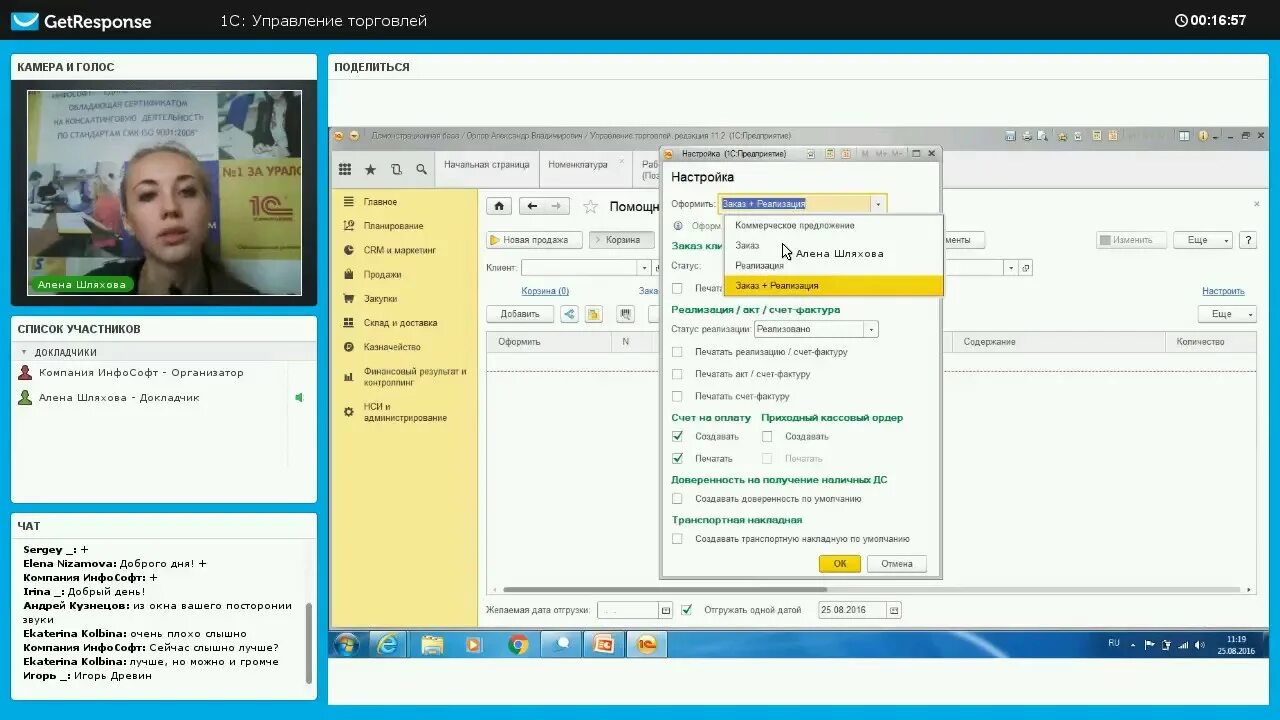The width and height of the screenshot is (1280, 720).
Task: Open the Настроить link
Action: (1223, 291)
